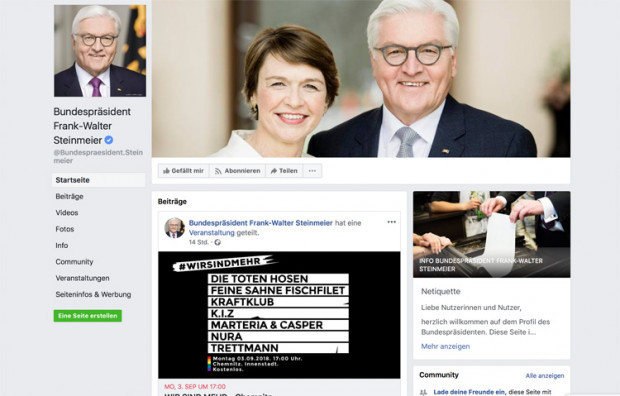Open the Community sidebar section
Image resolution: width=620 pixels, height=396 pixels.
[74, 262]
